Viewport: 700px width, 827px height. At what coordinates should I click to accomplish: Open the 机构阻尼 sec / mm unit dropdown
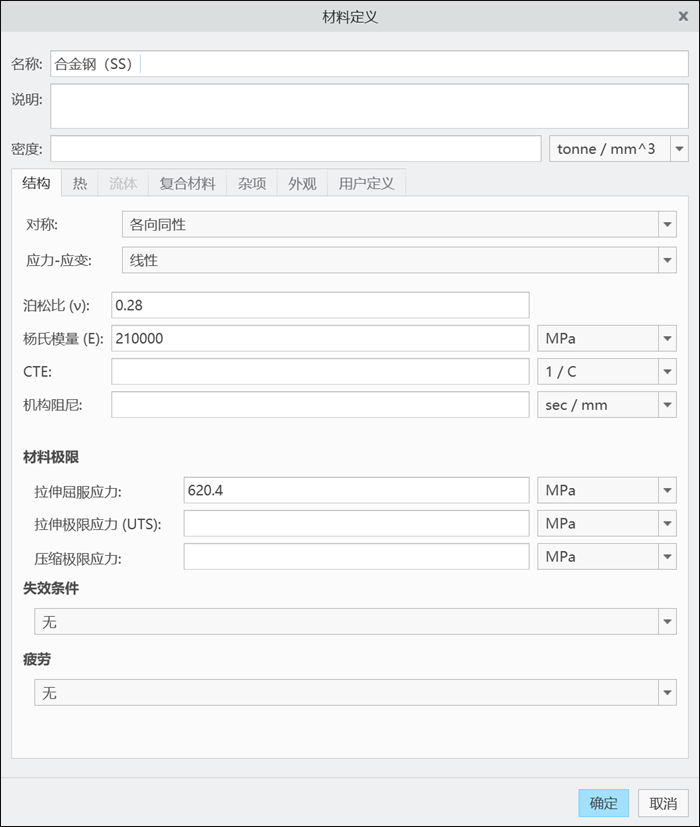(607, 405)
